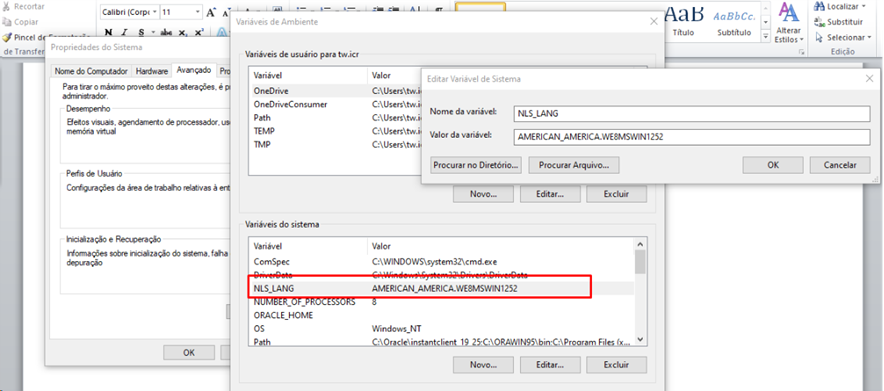The image size is (884, 391).
Task: Click Copiar in Word clipboard group
Action: click(20, 22)
